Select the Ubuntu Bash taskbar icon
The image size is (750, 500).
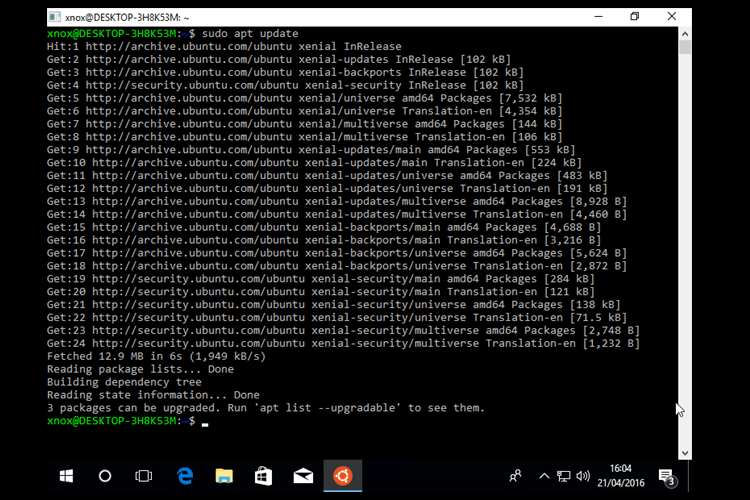[342, 476]
